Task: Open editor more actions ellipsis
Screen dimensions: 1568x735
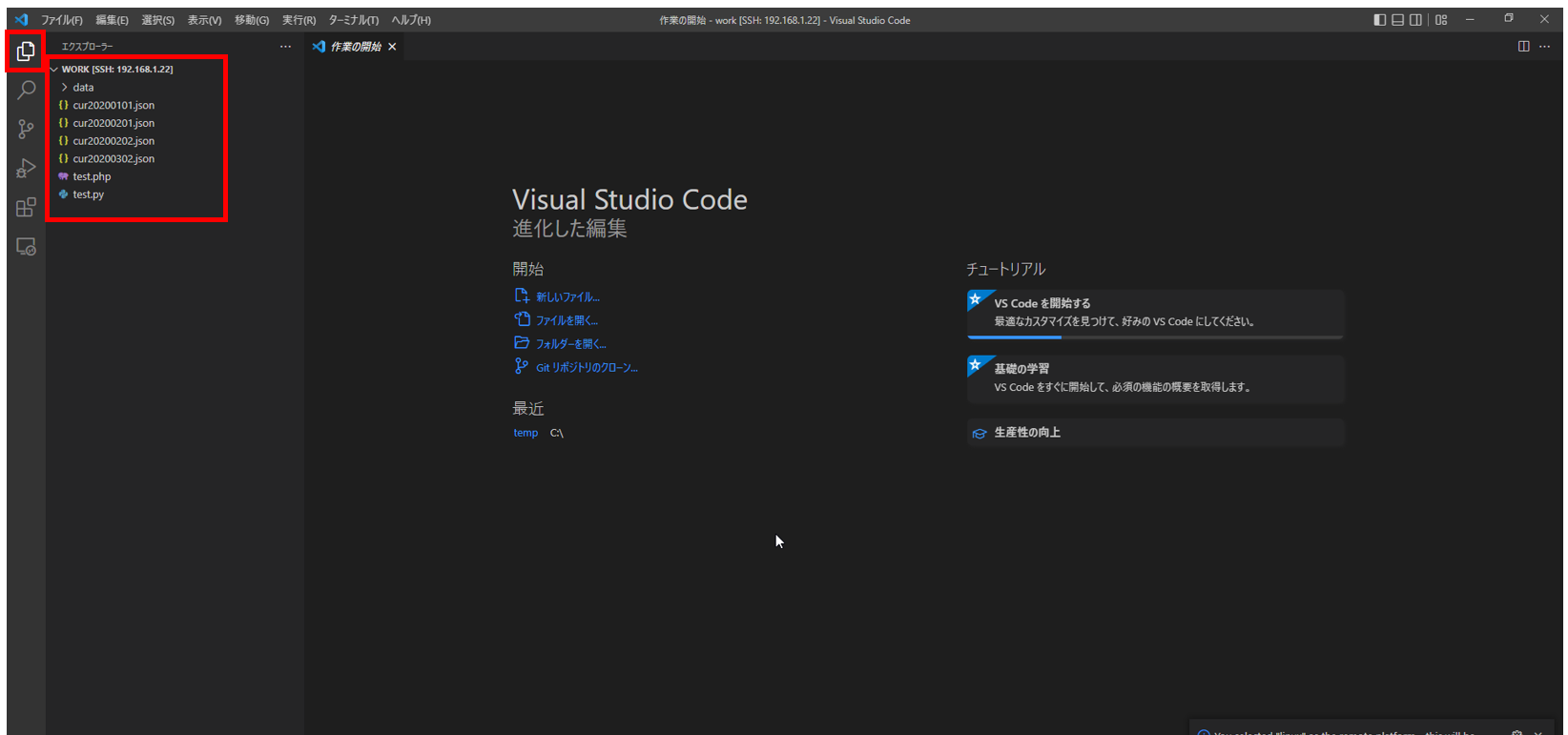Action: coord(1545,46)
